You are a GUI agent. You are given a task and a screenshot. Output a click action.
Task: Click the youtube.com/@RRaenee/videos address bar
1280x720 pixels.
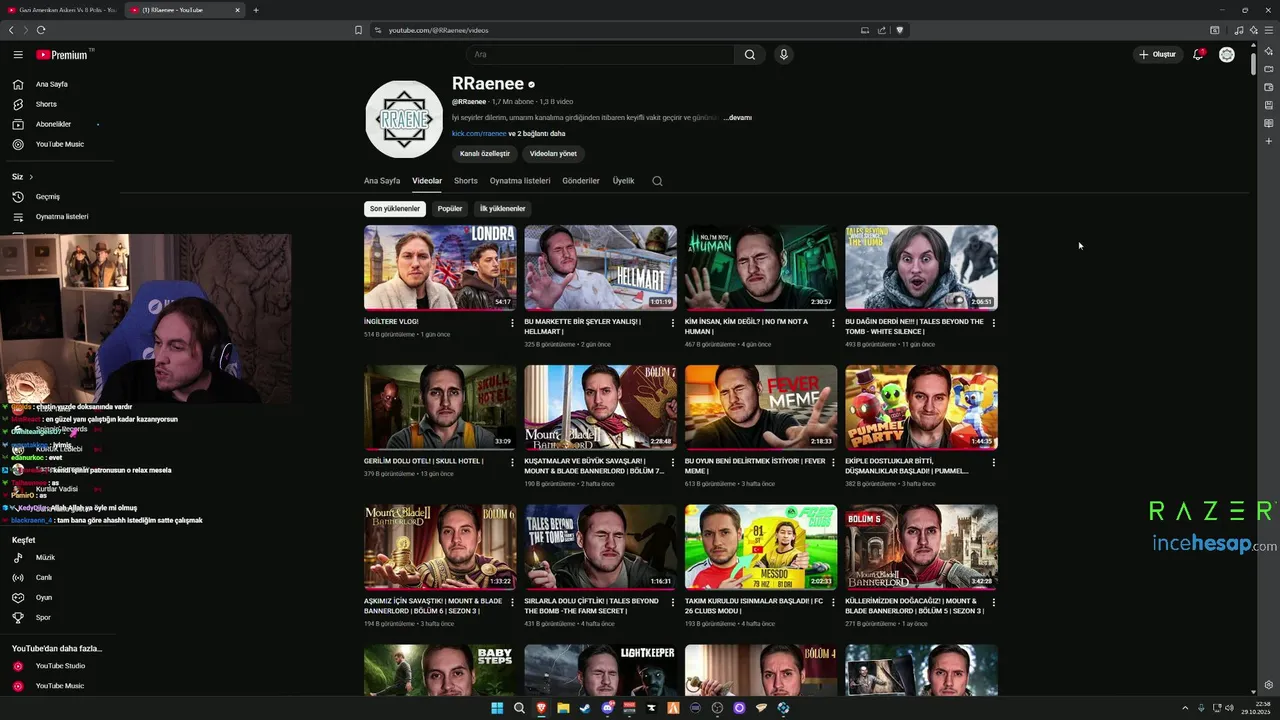[620, 30]
